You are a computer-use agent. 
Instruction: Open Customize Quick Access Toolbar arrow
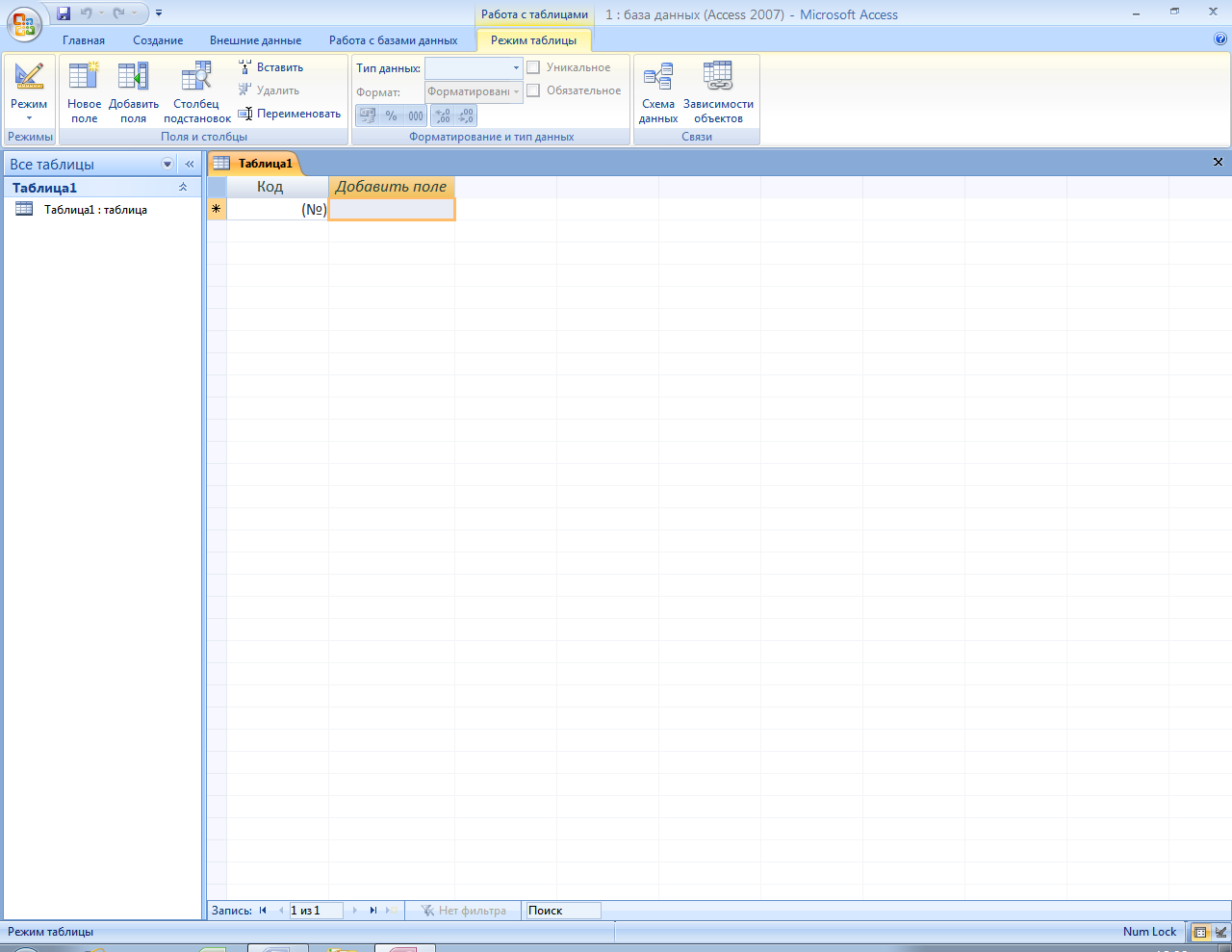pyautogui.click(x=159, y=13)
